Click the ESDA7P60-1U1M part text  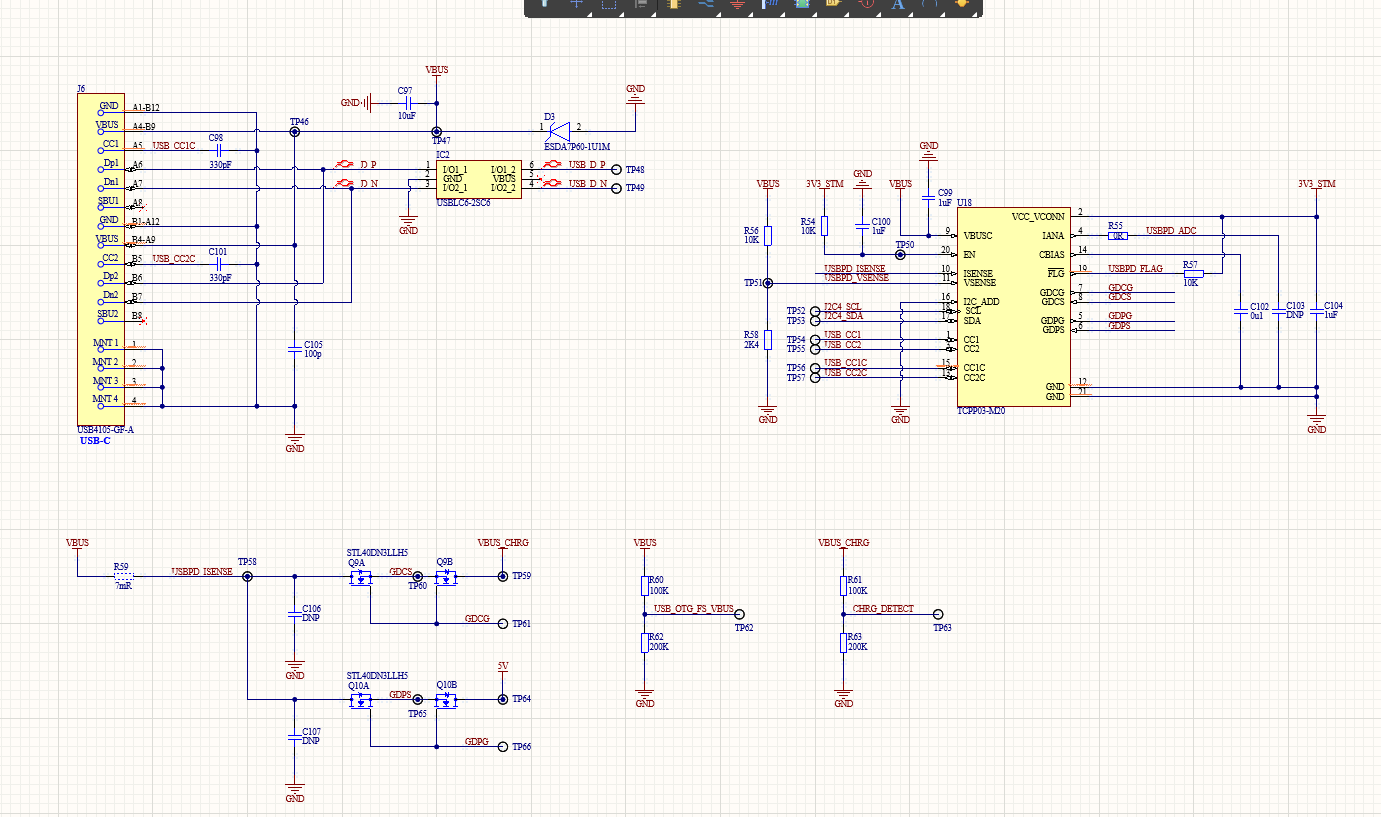pos(577,146)
